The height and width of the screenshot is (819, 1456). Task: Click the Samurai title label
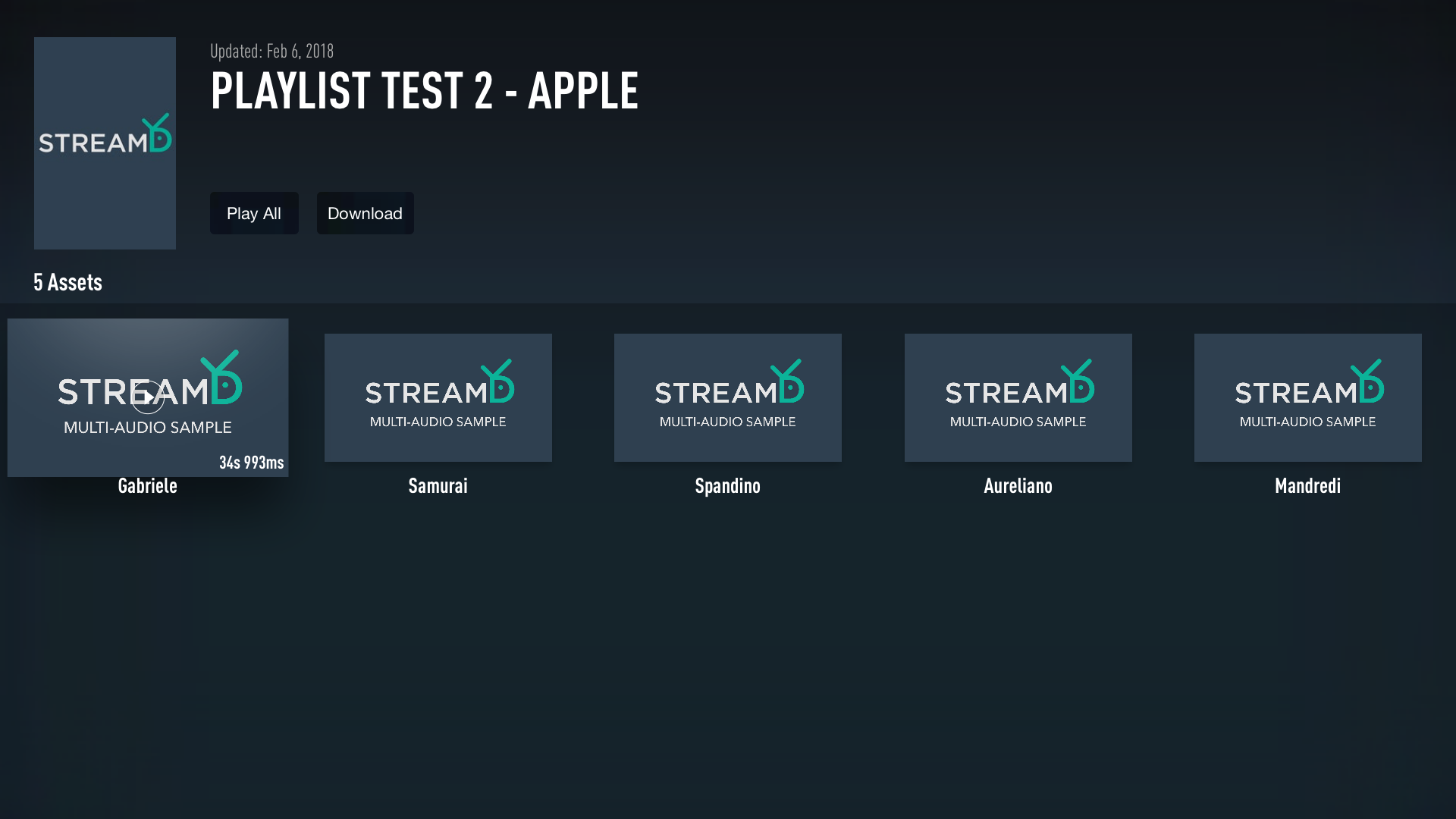(x=438, y=486)
